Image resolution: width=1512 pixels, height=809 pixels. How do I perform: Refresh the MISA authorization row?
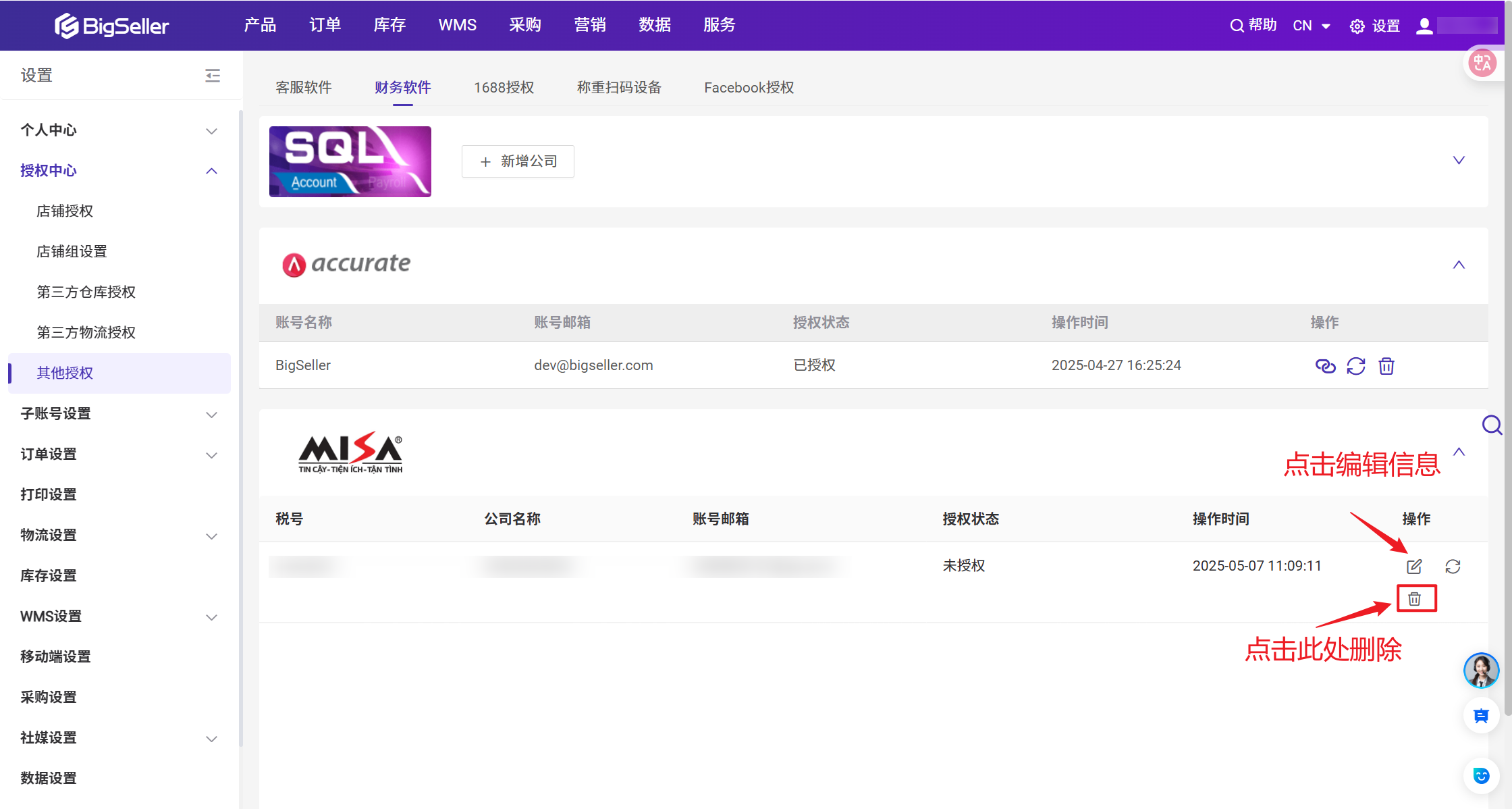click(1453, 567)
